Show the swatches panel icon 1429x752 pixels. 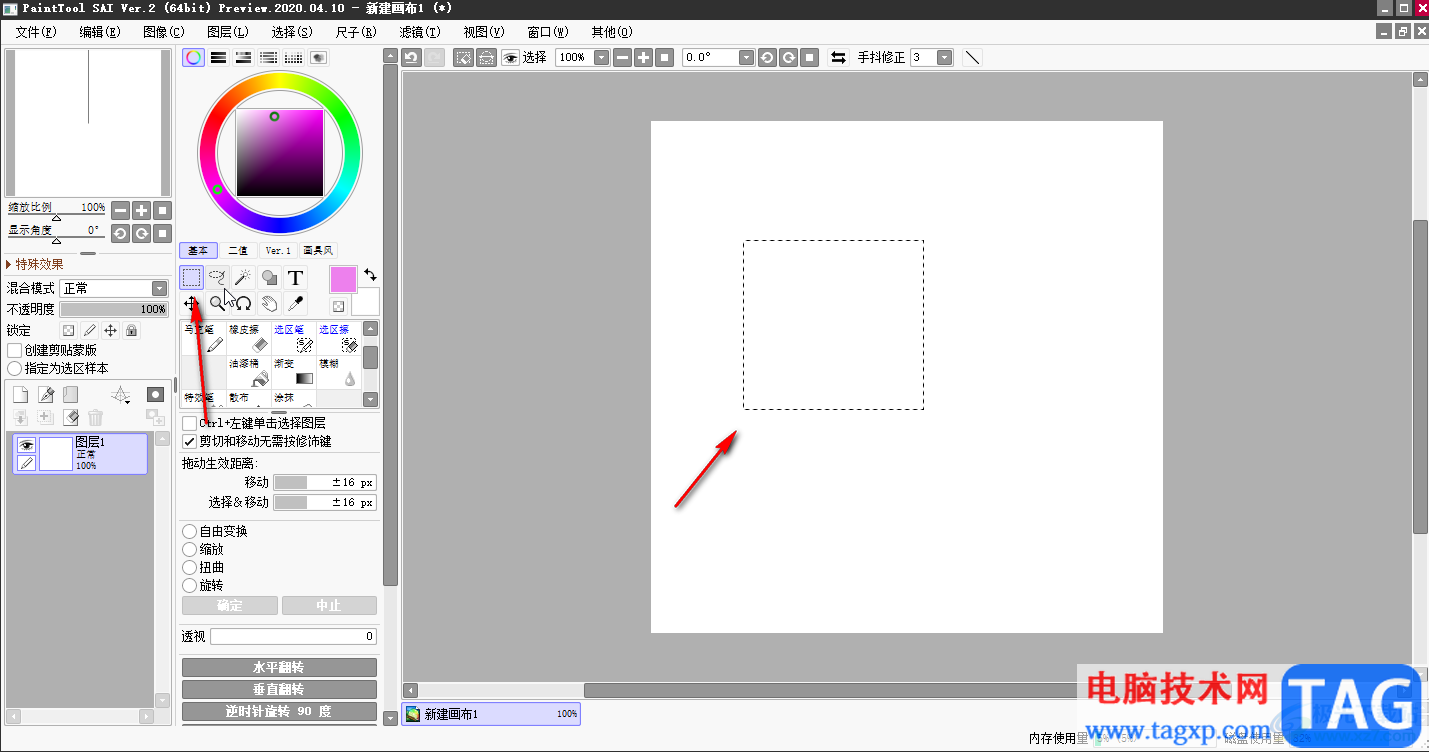tap(294, 58)
